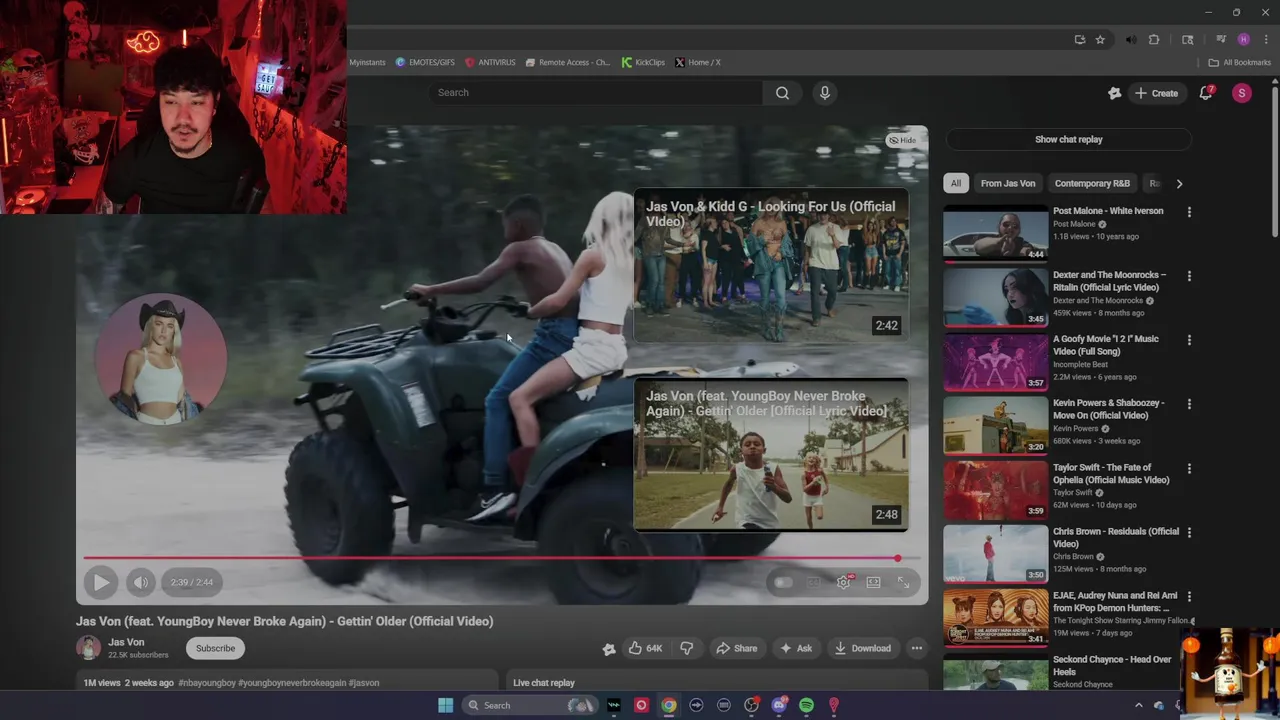Open Looking For Us end screen video

pos(771,267)
